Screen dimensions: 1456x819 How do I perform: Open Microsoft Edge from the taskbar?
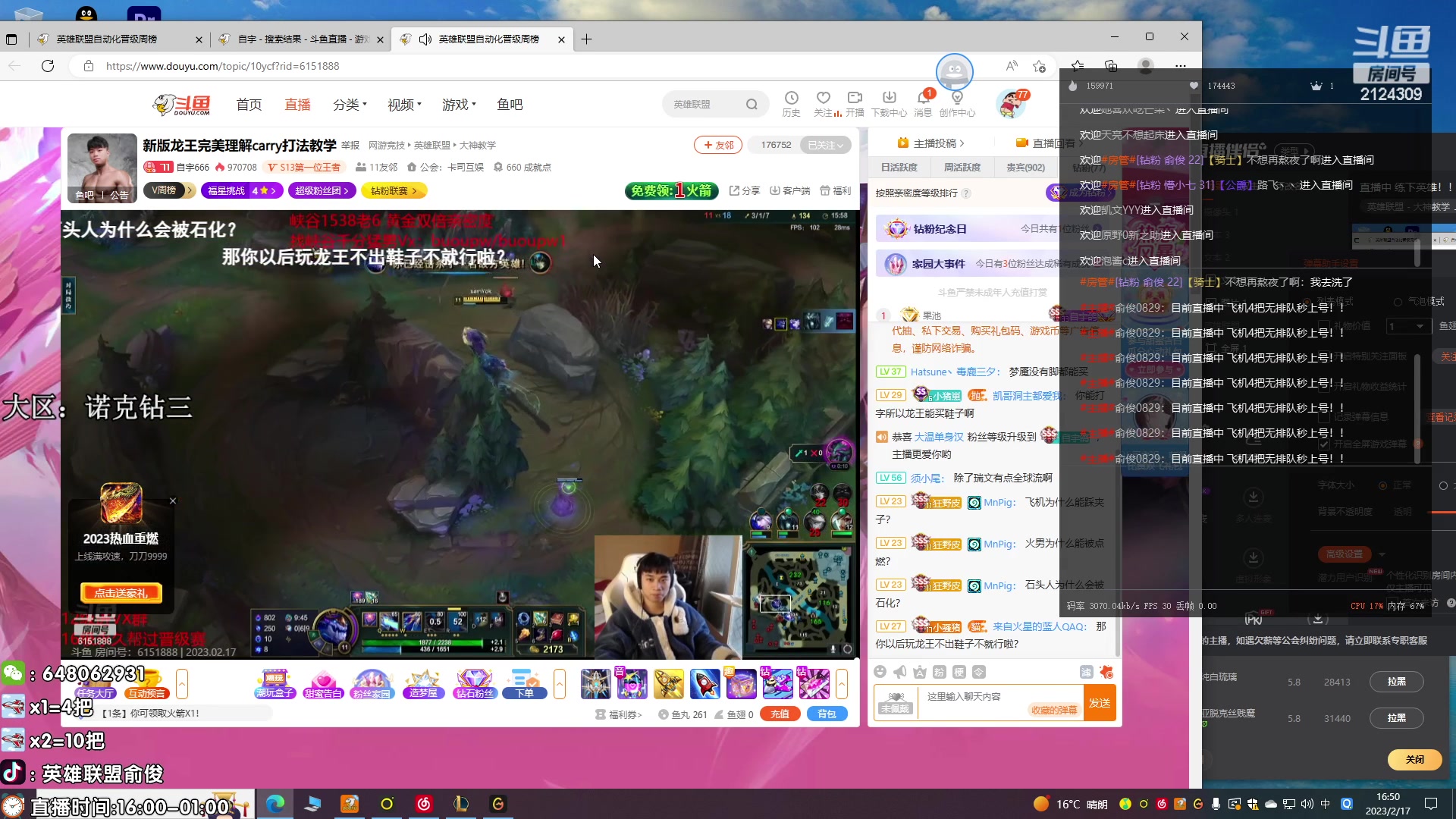click(275, 804)
